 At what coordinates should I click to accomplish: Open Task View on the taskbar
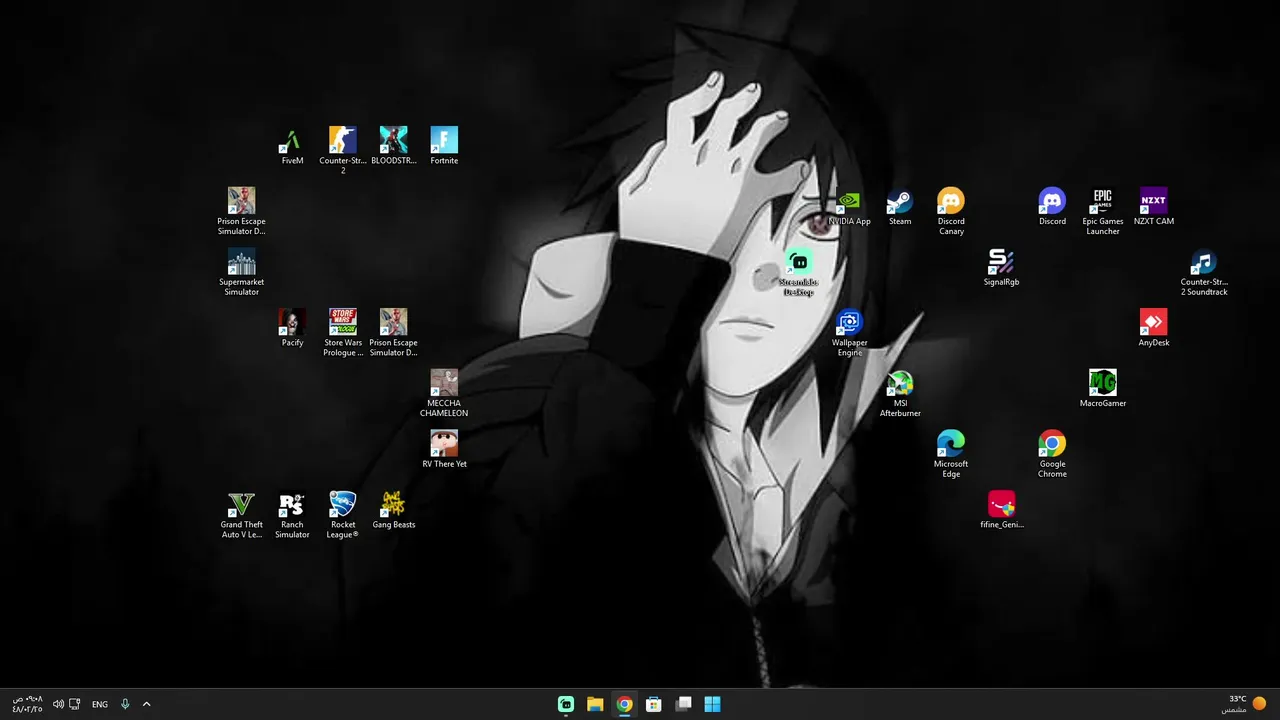click(683, 704)
